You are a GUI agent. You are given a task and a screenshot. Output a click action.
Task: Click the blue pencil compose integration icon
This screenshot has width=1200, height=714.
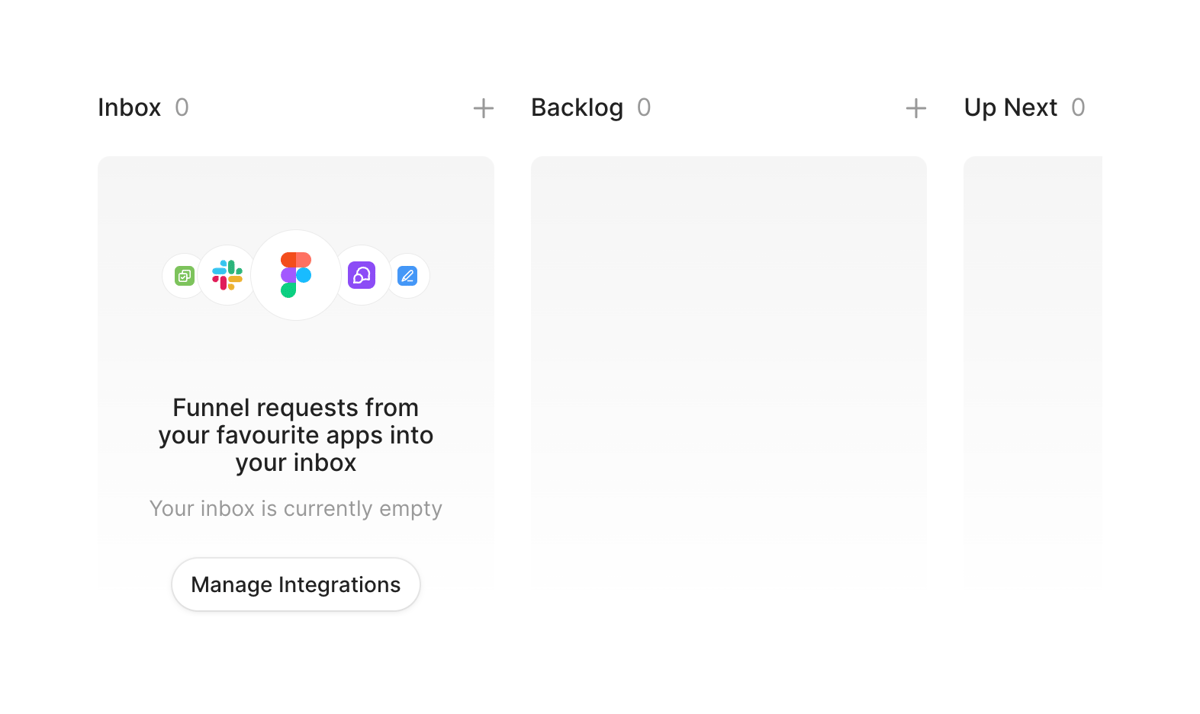click(407, 275)
